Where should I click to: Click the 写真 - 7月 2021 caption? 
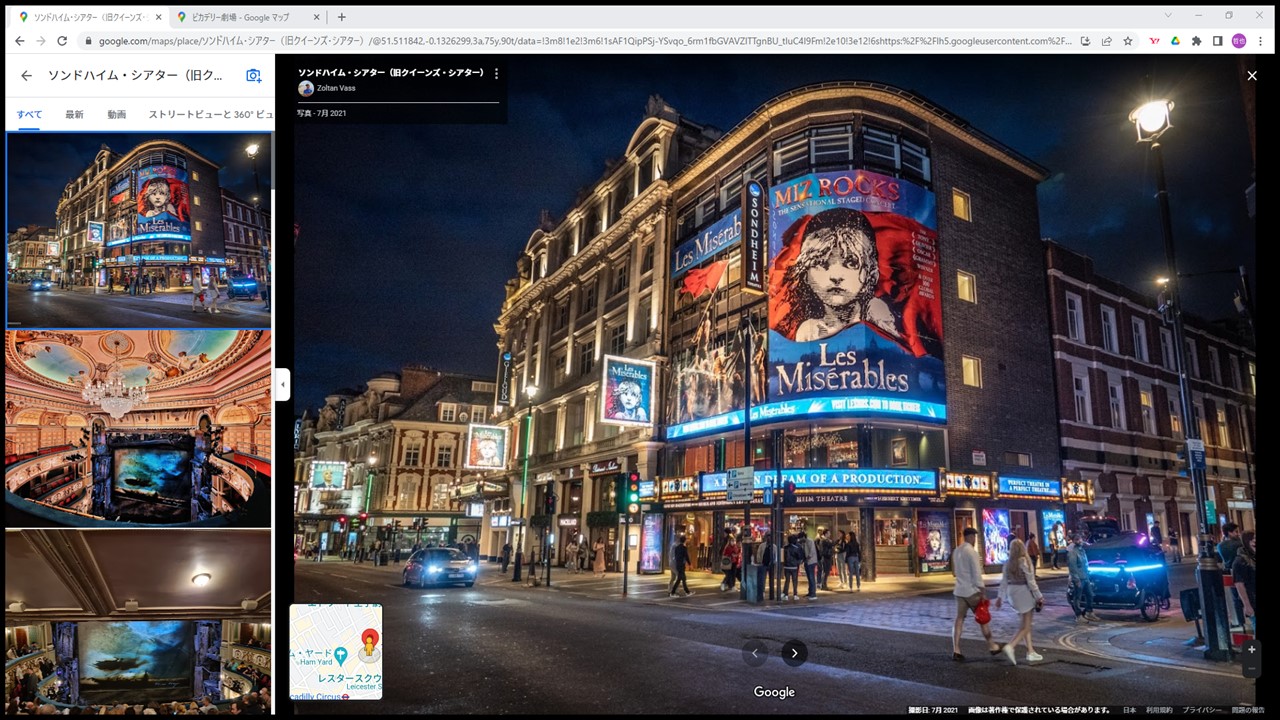pos(321,113)
